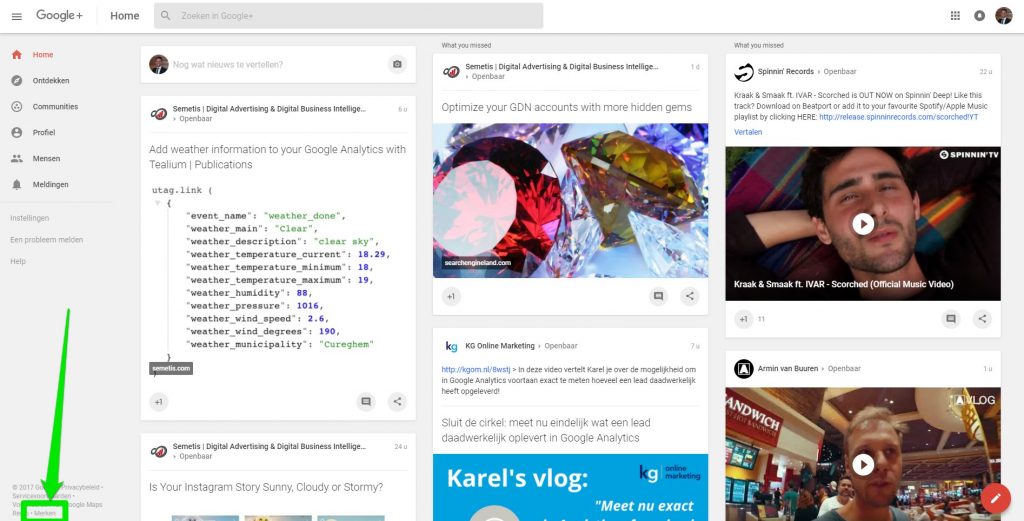
Task: Share the GDN hidden gems post
Action: pyautogui.click(x=690, y=296)
